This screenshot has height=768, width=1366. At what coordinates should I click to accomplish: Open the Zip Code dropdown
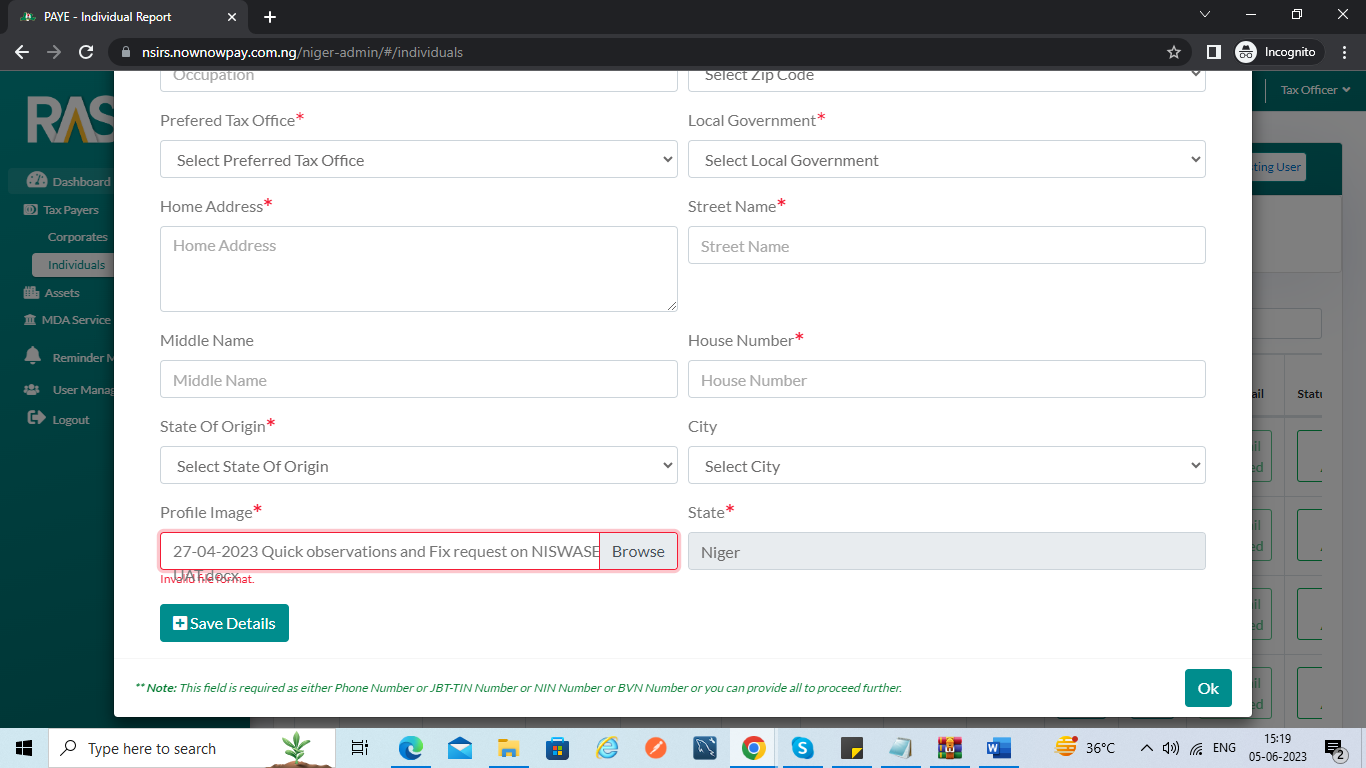tap(947, 79)
